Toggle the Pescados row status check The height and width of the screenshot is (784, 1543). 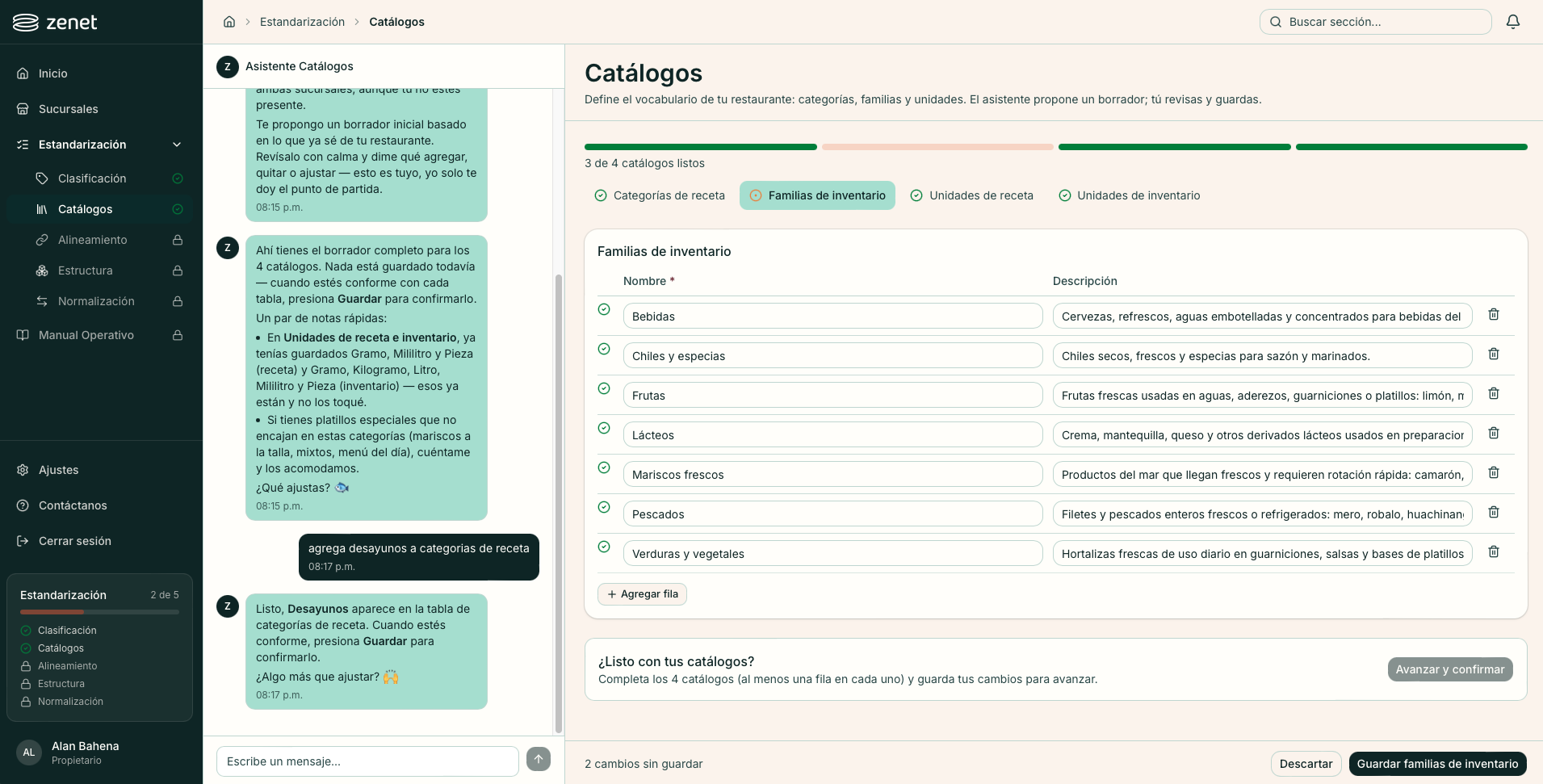(x=604, y=507)
